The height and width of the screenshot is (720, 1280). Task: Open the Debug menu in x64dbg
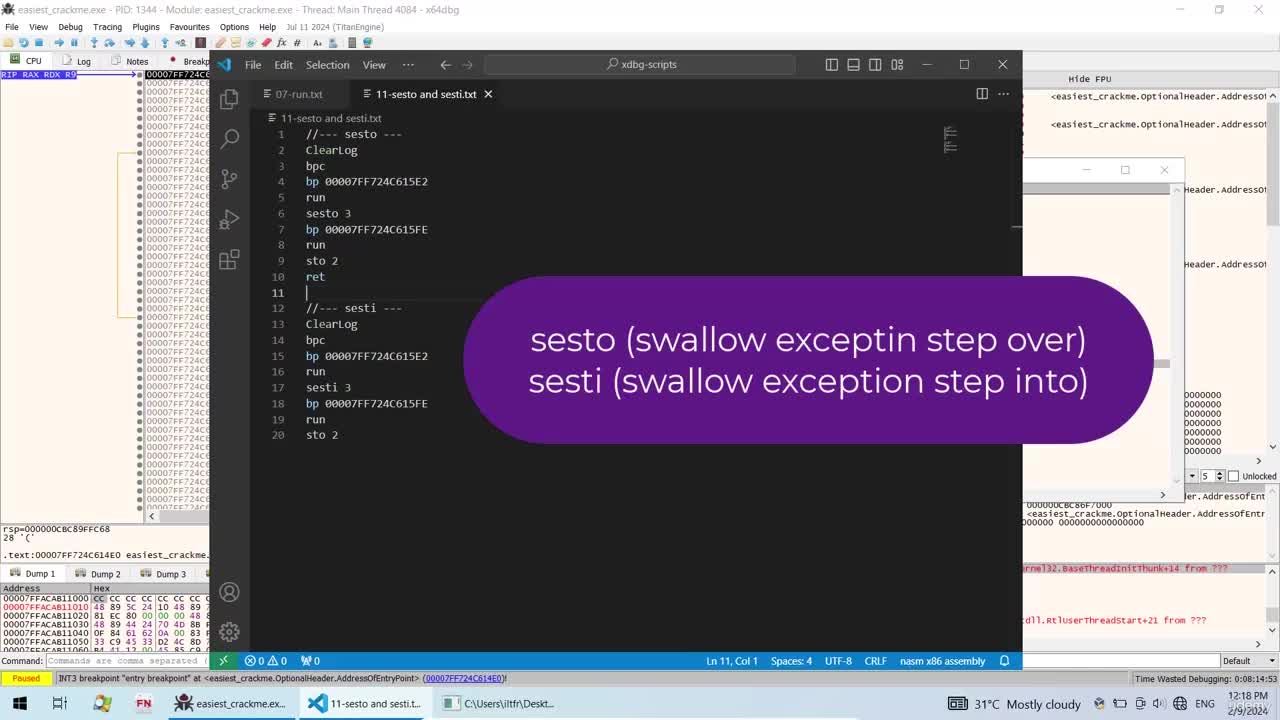70,27
